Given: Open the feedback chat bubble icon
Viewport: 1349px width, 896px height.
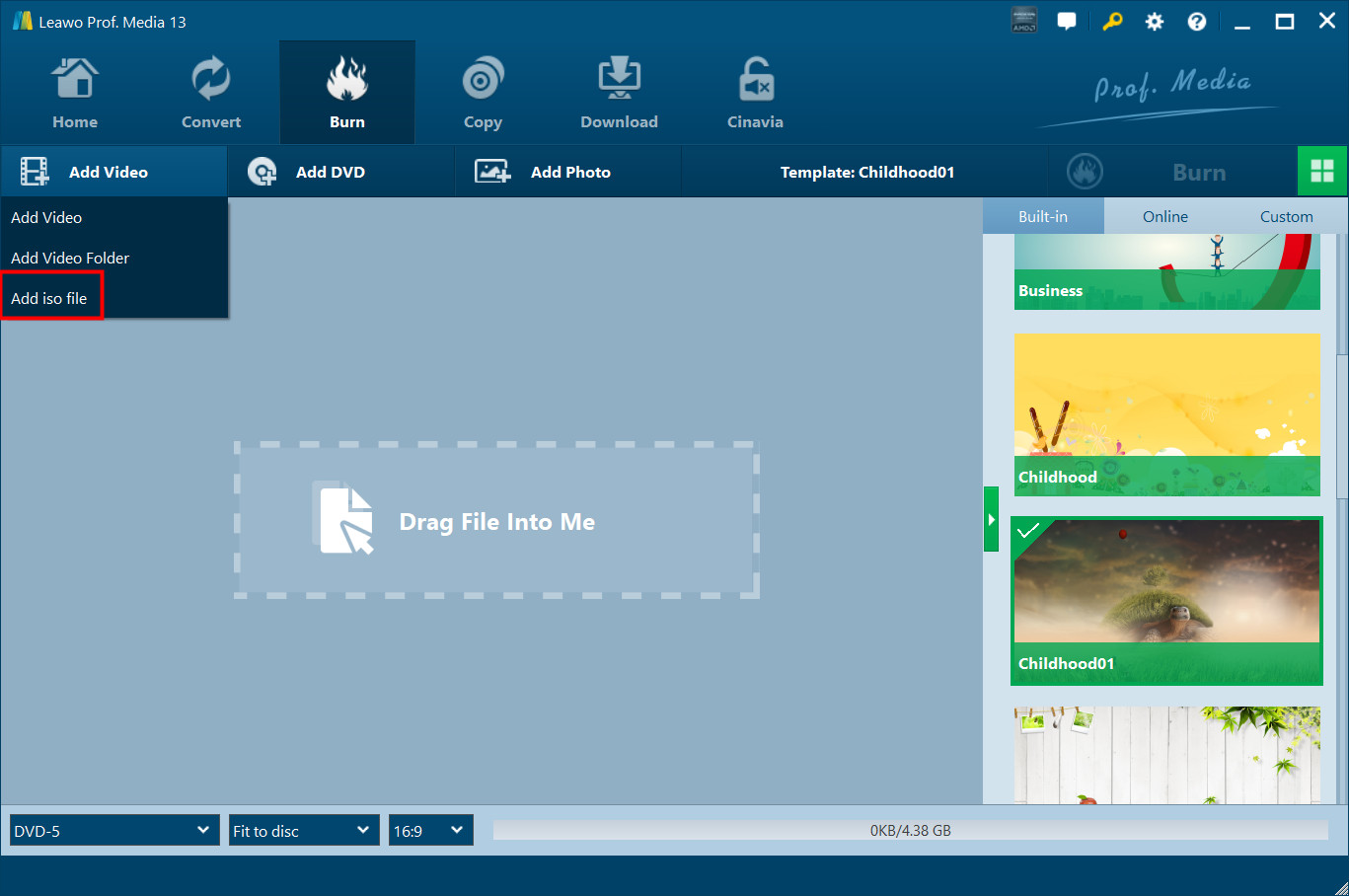Looking at the screenshot, I should [1067, 22].
